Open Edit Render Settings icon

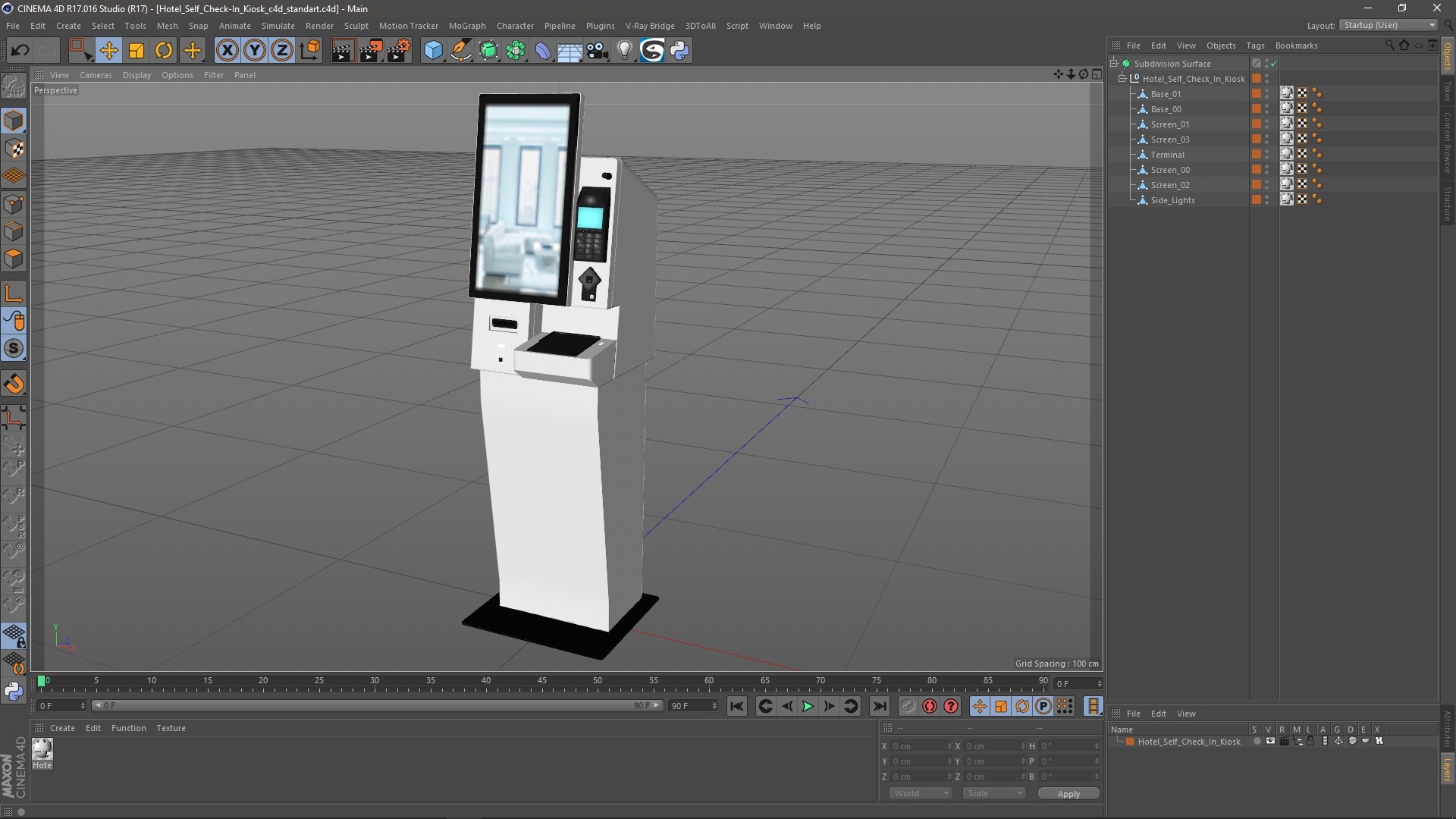(x=399, y=51)
